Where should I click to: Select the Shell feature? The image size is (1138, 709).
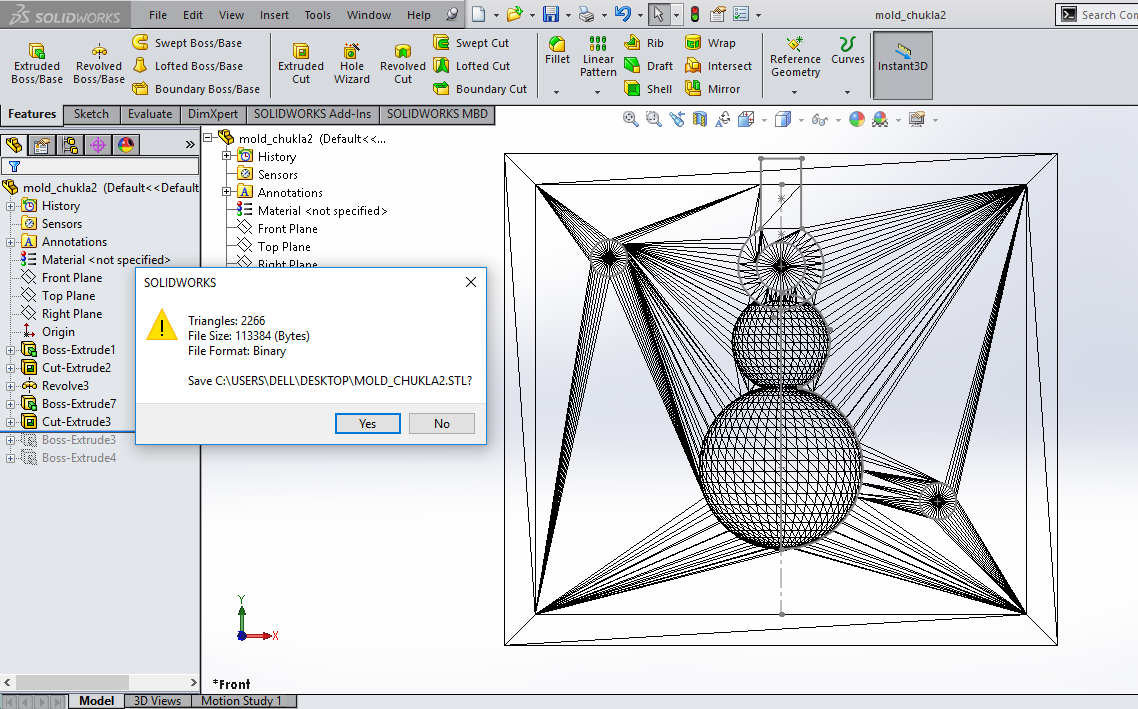click(x=648, y=89)
